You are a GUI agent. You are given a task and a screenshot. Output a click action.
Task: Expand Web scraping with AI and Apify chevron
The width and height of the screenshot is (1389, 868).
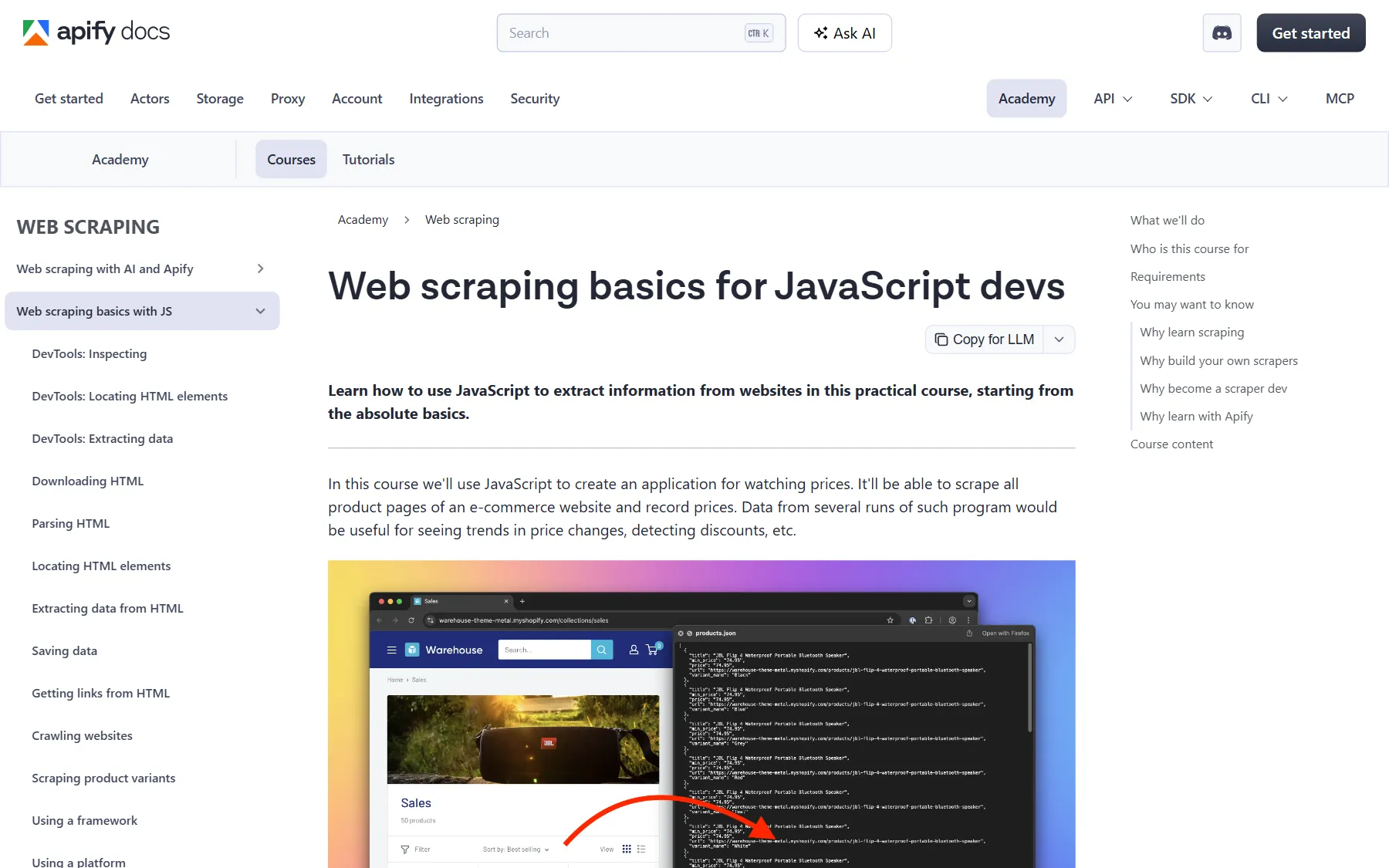pyautogui.click(x=260, y=269)
